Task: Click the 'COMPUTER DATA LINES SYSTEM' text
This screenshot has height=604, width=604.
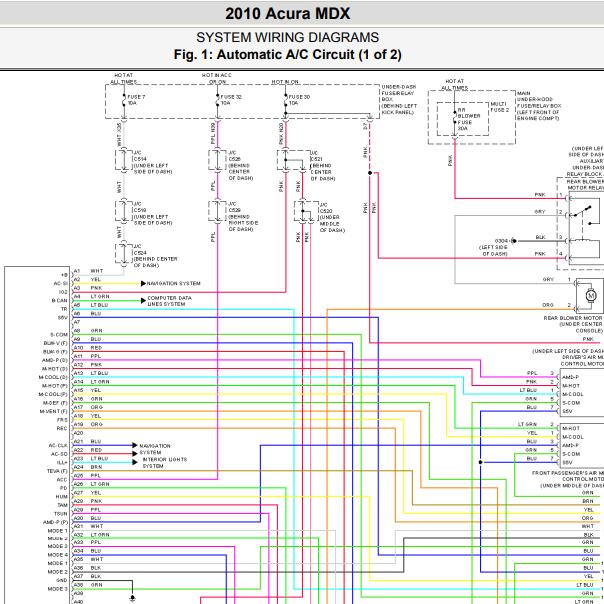Action: coord(169,301)
